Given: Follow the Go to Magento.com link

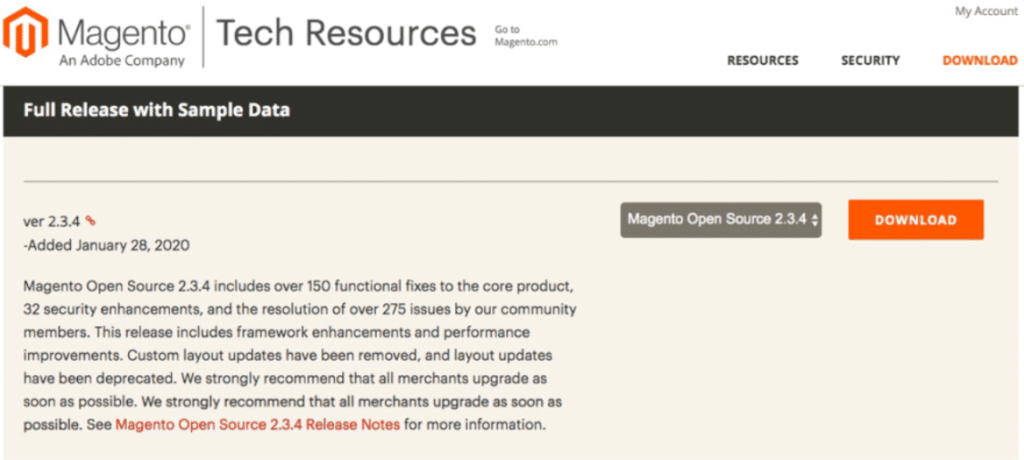Looking at the screenshot, I should [x=526, y=36].
